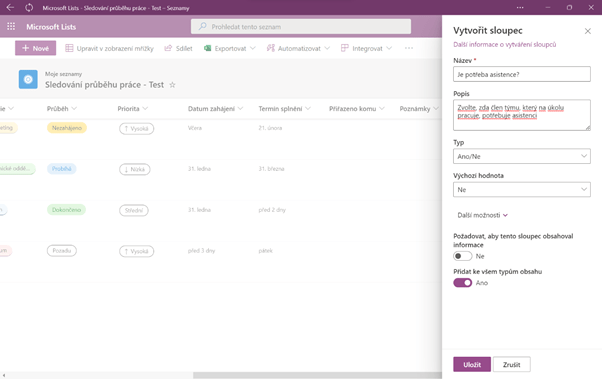Image resolution: width=602 pixels, height=379 pixels.
Task: Collapse Další možnosti section
Action: (x=482, y=215)
